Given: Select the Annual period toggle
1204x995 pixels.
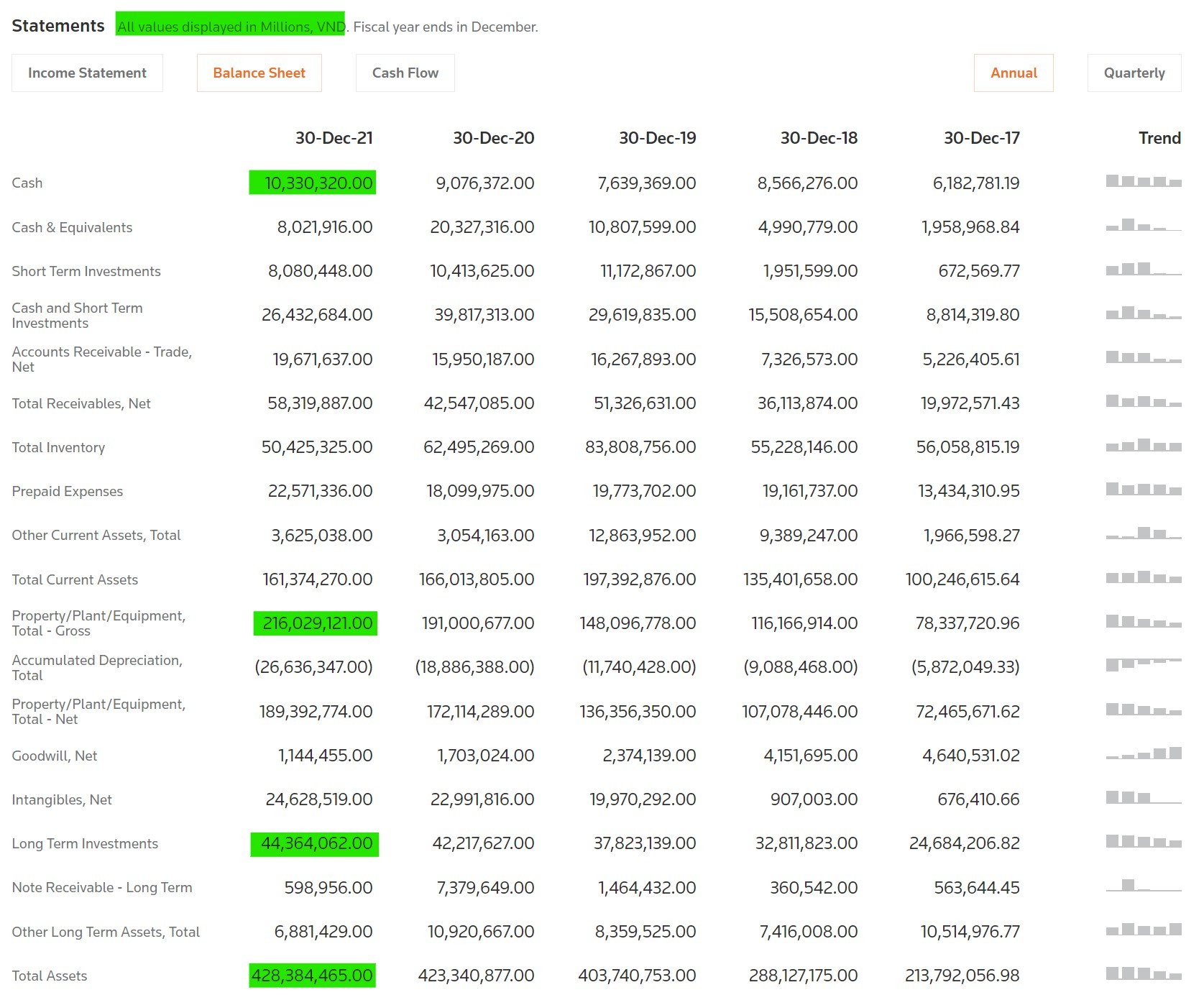Looking at the screenshot, I should point(1013,73).
